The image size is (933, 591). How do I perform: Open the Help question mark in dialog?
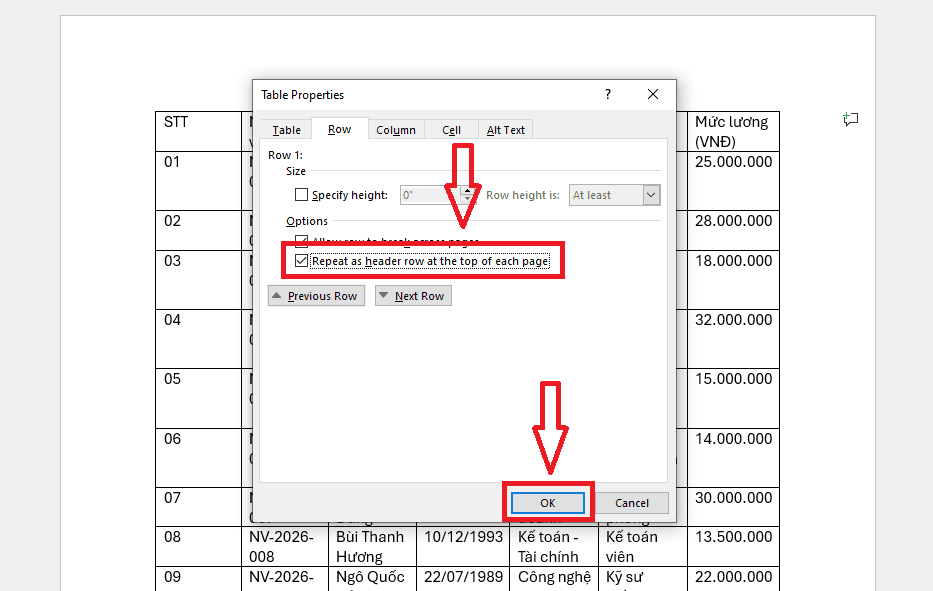[608, 94]
